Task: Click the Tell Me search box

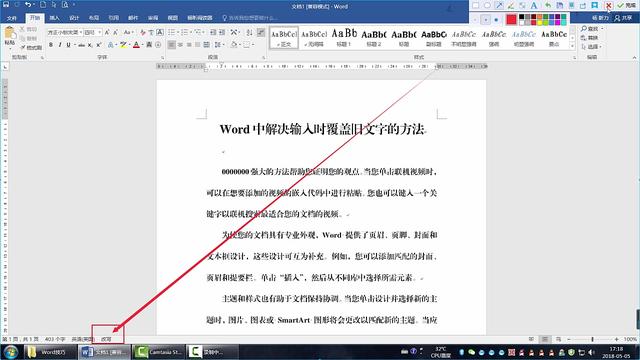Action: click(250, 18)
